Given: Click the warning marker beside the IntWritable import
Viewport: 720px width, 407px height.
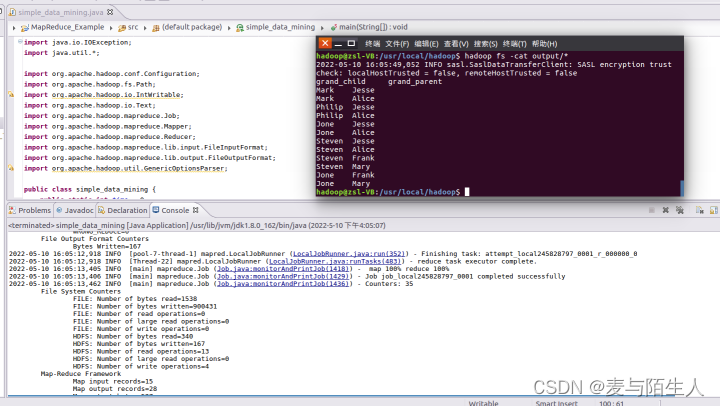Looking at the screenshot, I should [11, 94].
